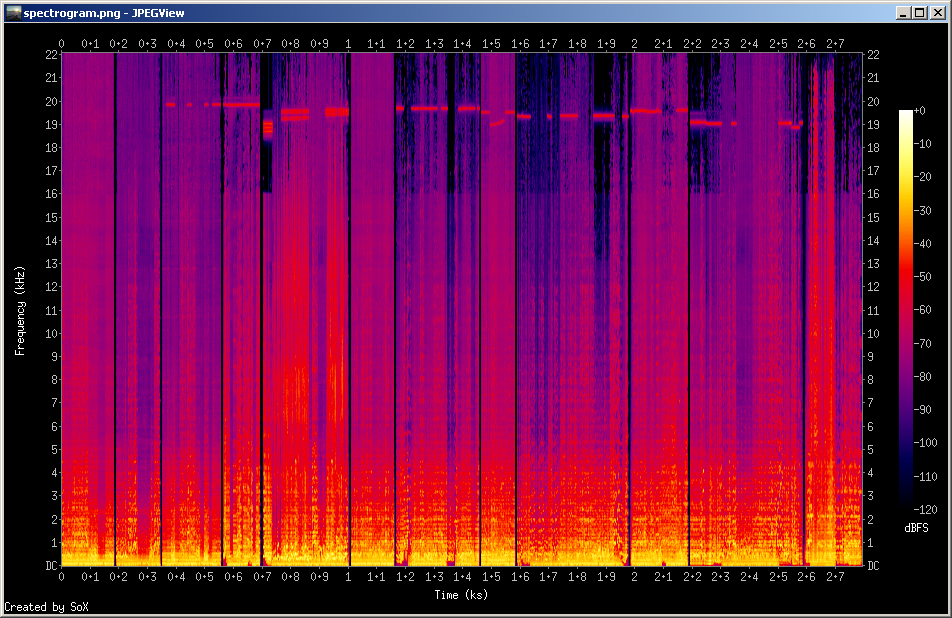
Task: Click the "2" tick on top time axis
Action: click(634, 44)
